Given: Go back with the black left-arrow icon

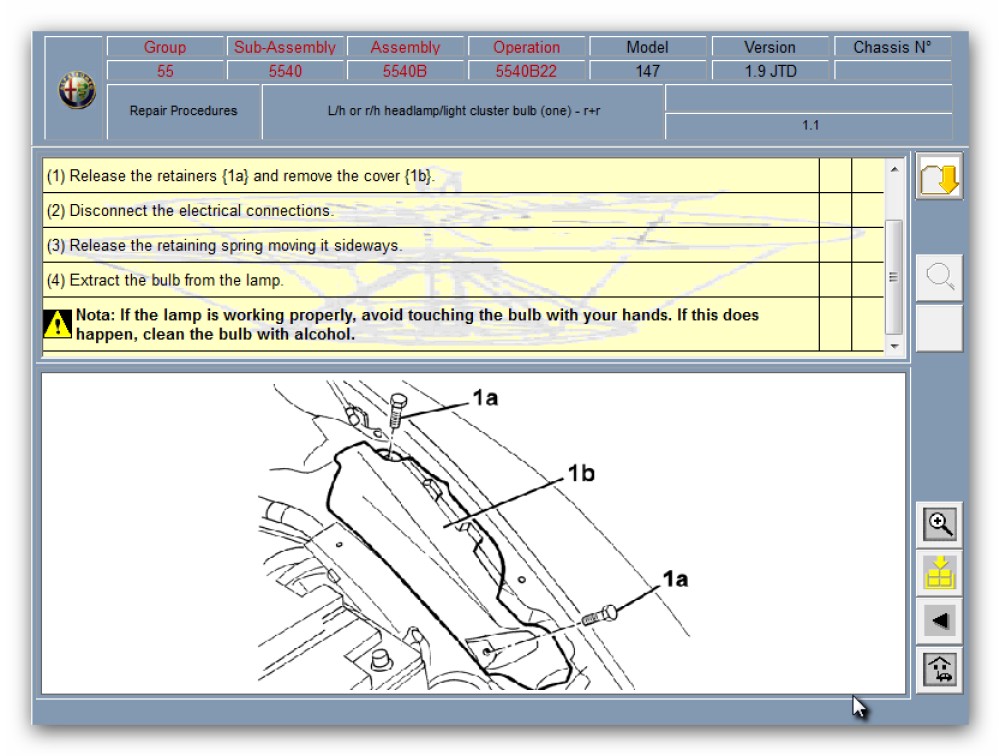Looking at the screenshot, I should click(x=940, y=620).
